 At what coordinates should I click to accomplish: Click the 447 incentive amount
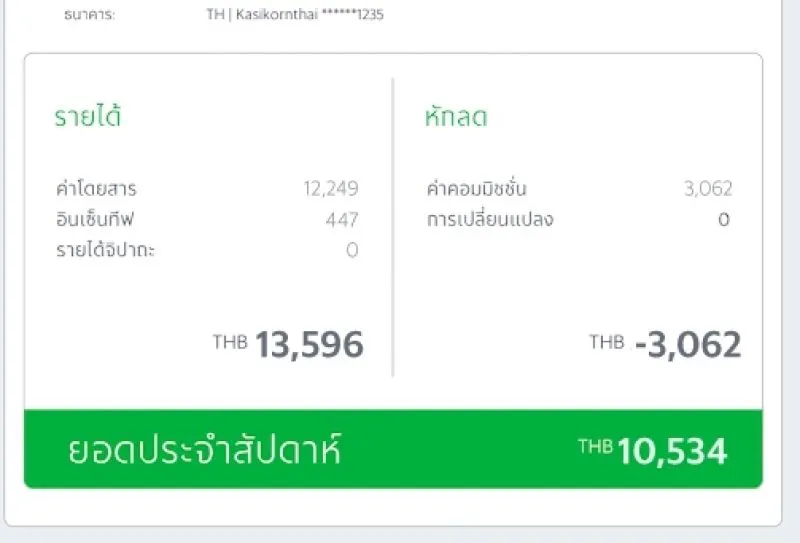(x=341, y=219)
